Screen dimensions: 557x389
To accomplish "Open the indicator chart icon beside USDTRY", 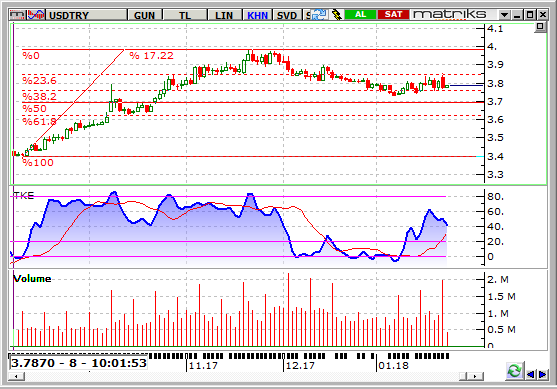I will (36, 15).
